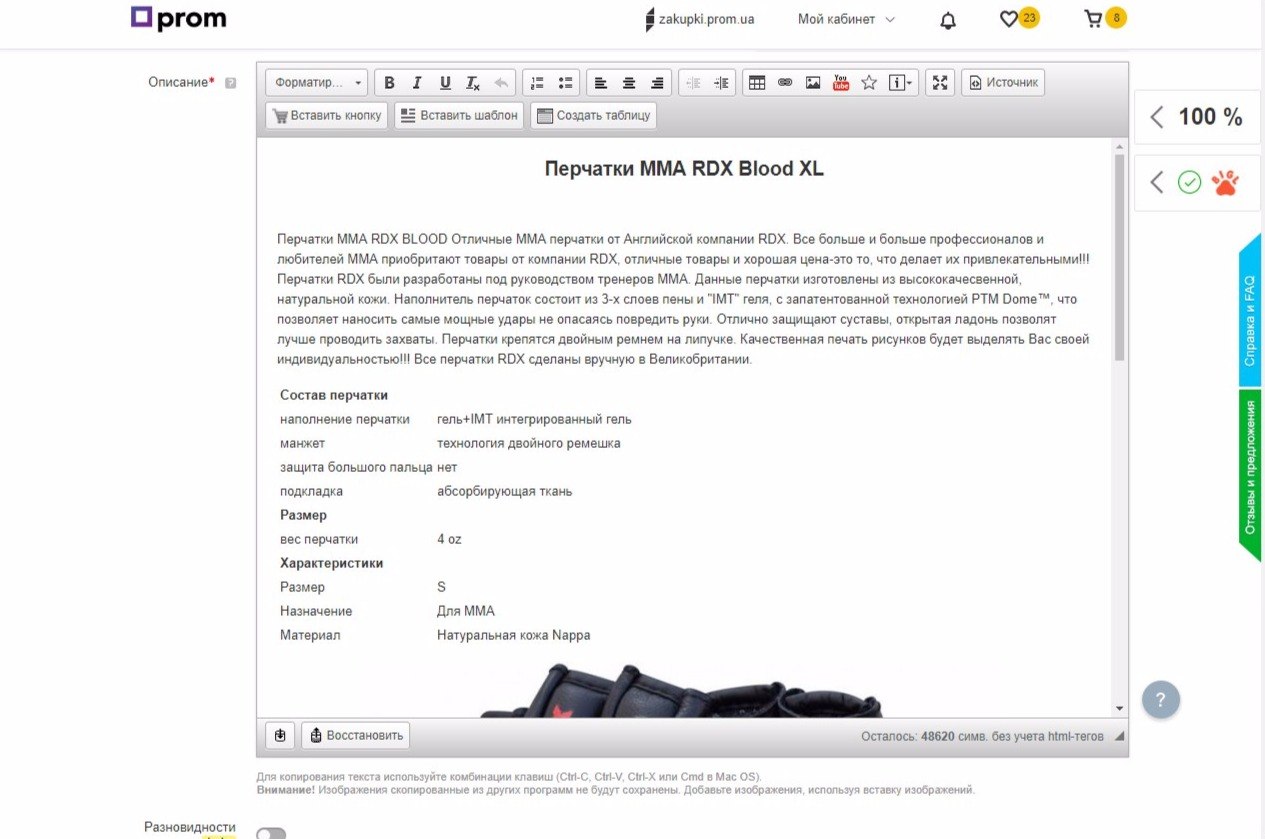Viewport: 1265px width, 839px height.
Task: Click Вставить кнопку button
Action: [327, 115]
